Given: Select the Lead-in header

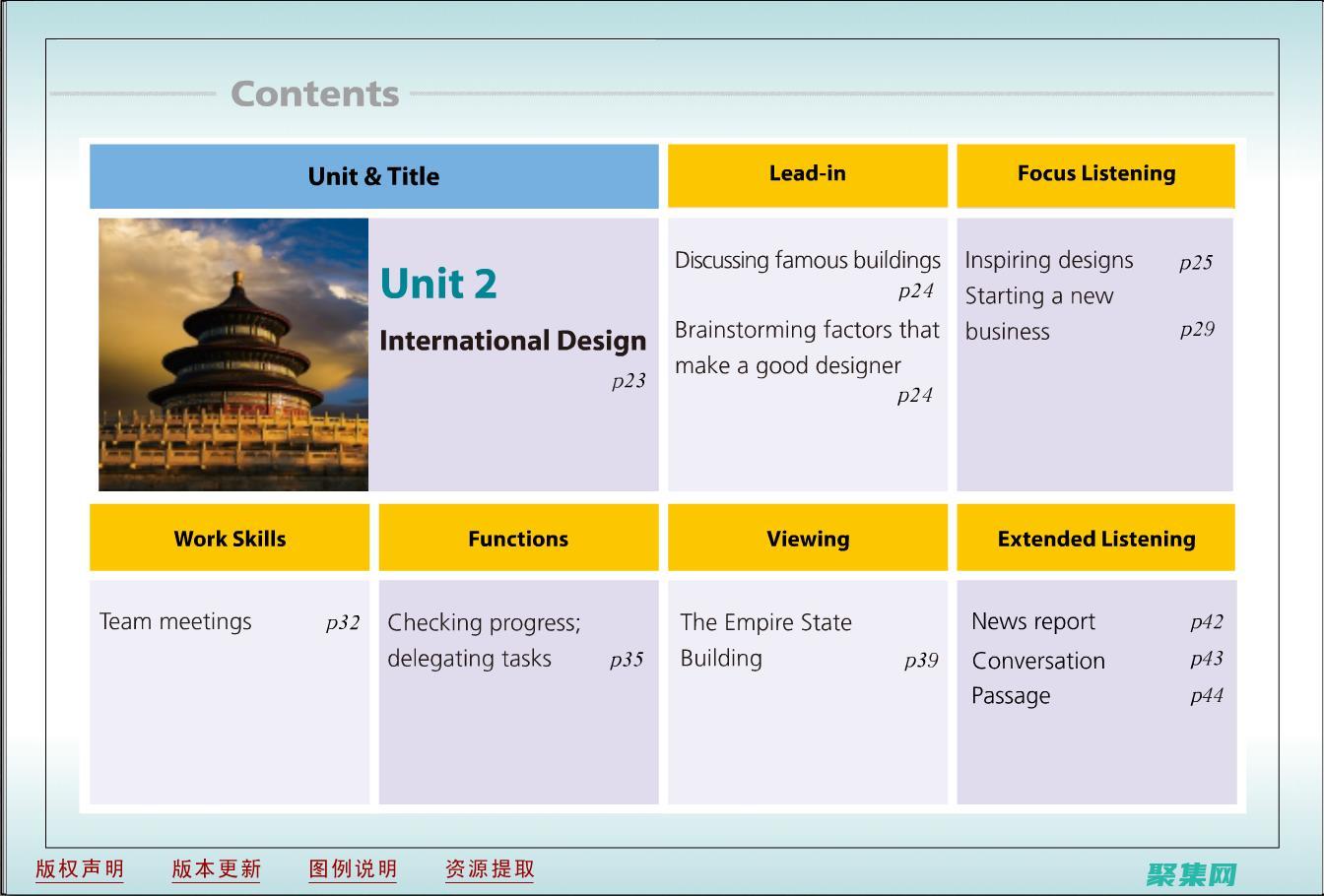Looking at the screenshot, I should (807, 174).
